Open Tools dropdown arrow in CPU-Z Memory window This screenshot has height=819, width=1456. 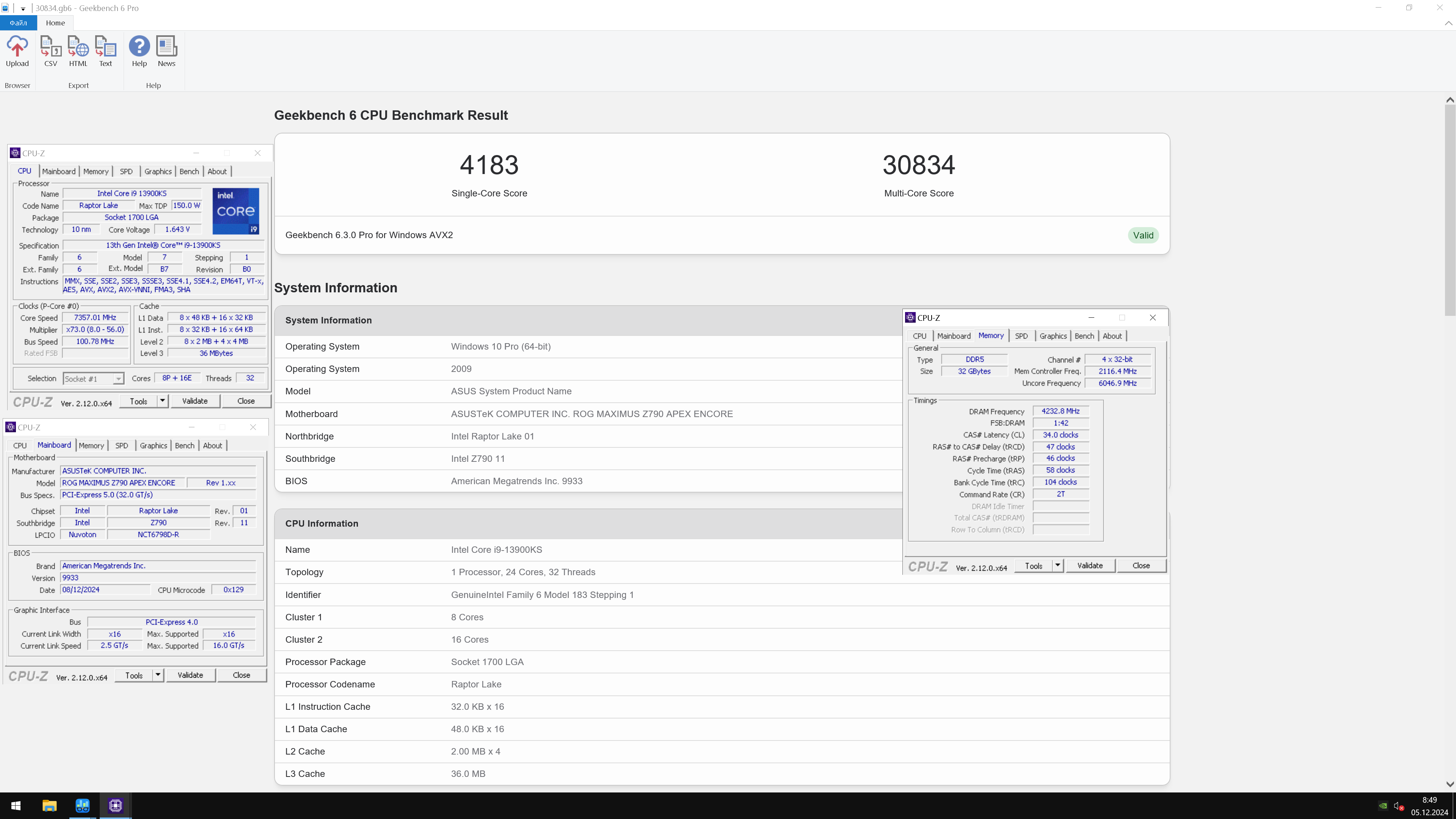1057,565
